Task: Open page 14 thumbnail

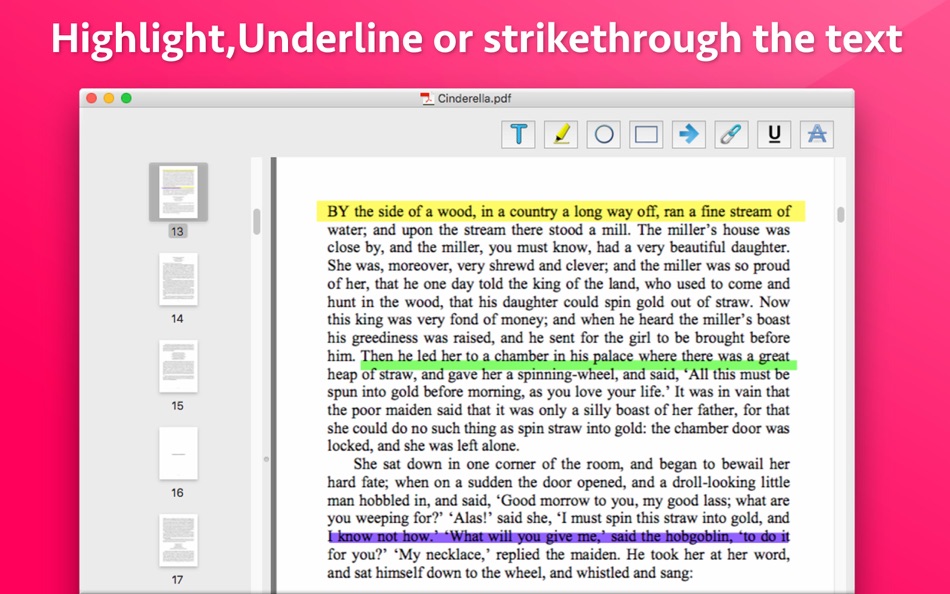Action: 178,279
